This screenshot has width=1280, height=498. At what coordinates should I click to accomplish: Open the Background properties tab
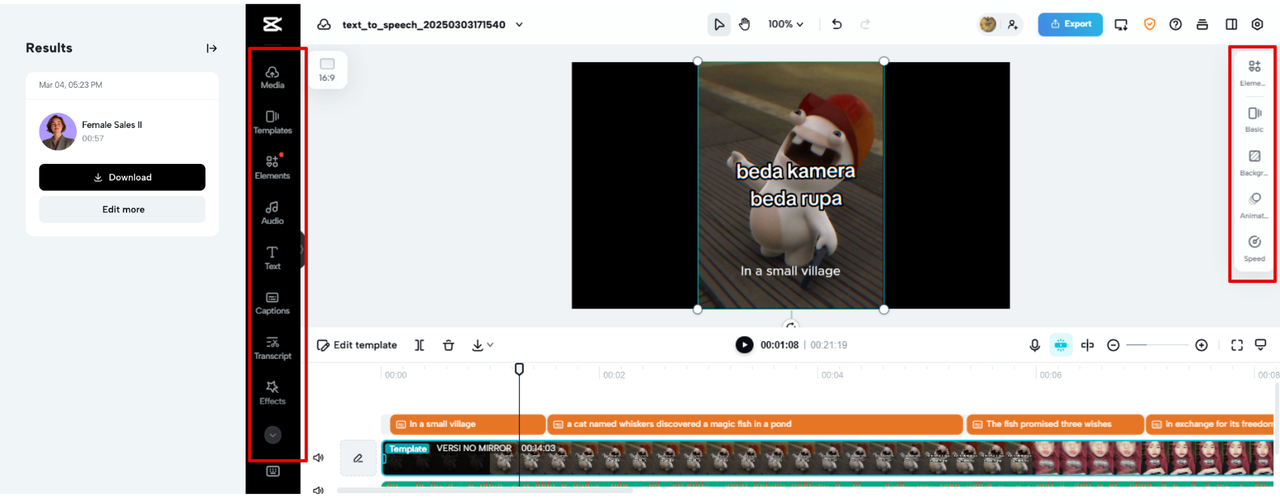1254,163
